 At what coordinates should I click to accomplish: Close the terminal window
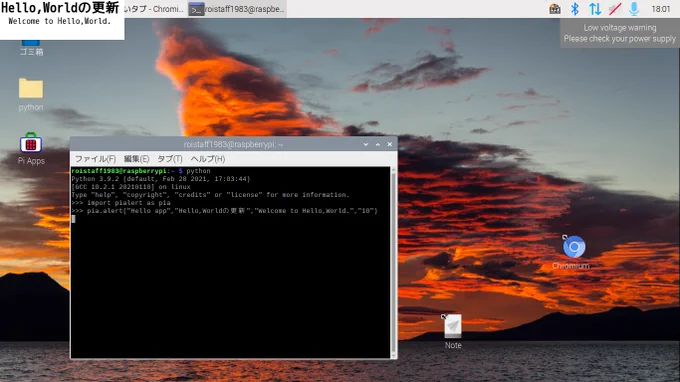tap(389, 144)
